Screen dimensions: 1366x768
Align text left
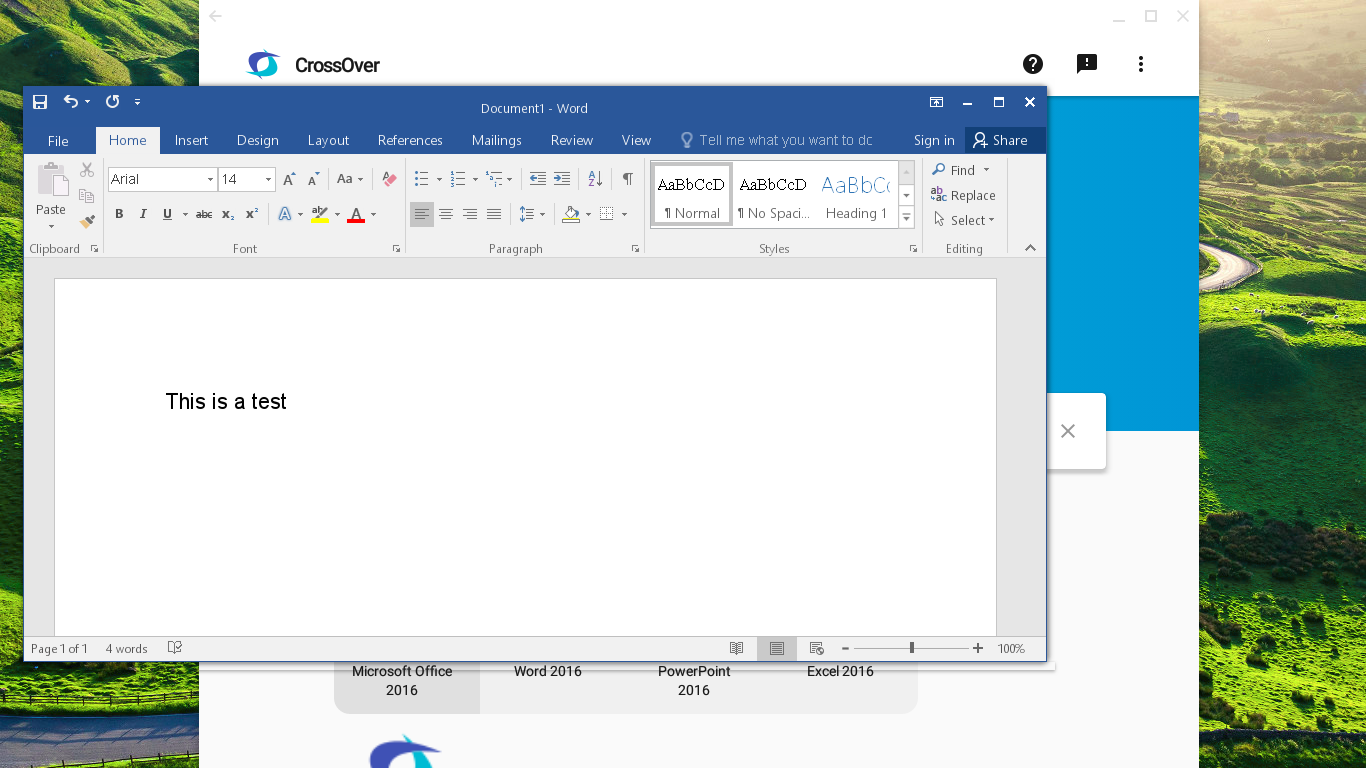click(422, 214)
